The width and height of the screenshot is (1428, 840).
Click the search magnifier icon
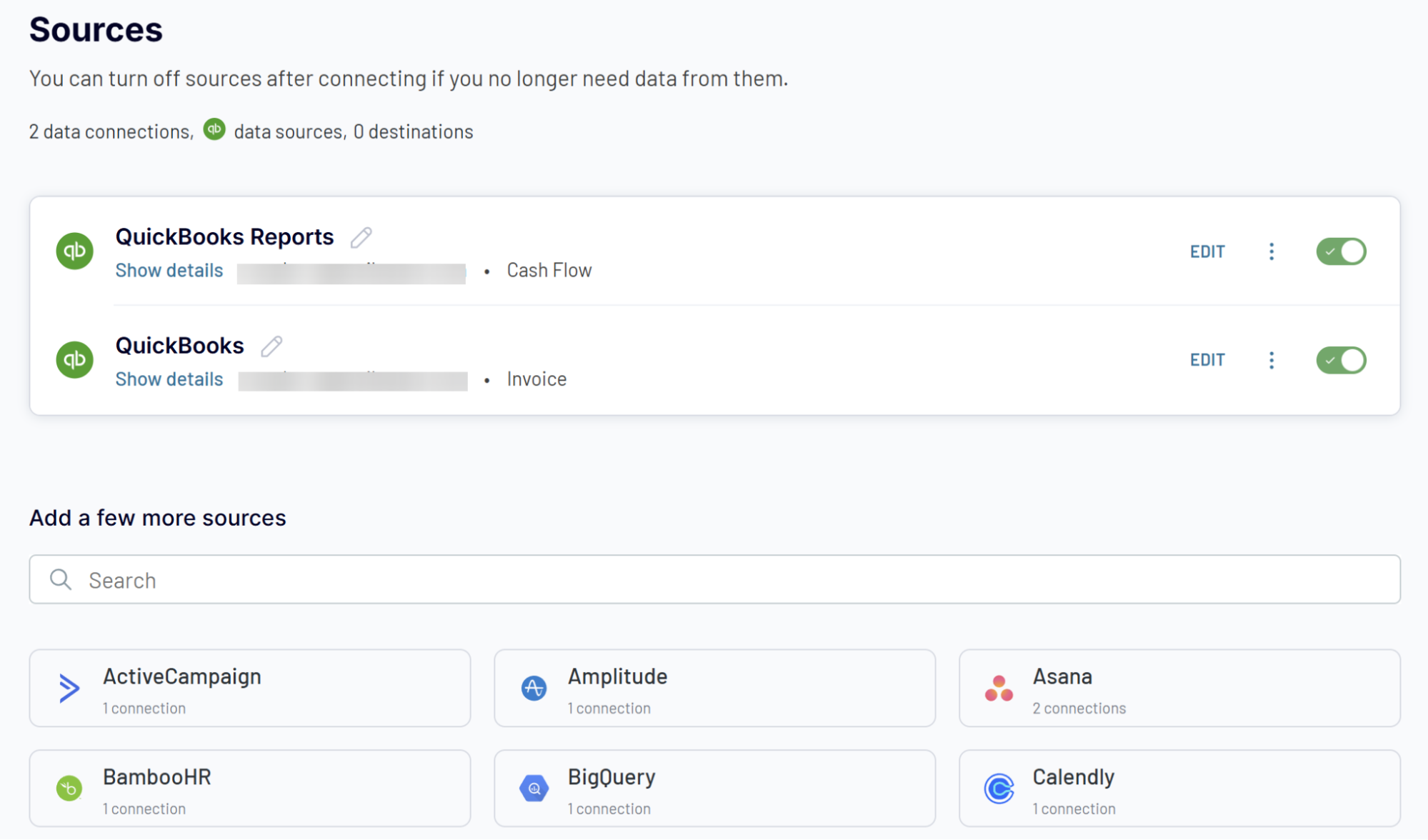point(60,579)
